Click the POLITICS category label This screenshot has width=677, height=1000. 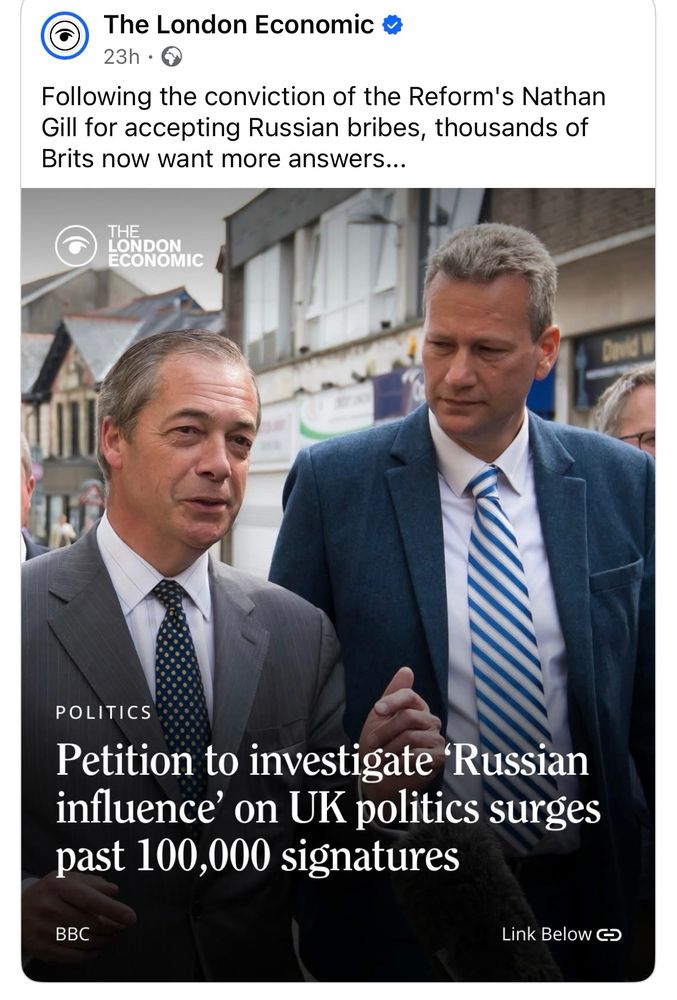point(103,712)
